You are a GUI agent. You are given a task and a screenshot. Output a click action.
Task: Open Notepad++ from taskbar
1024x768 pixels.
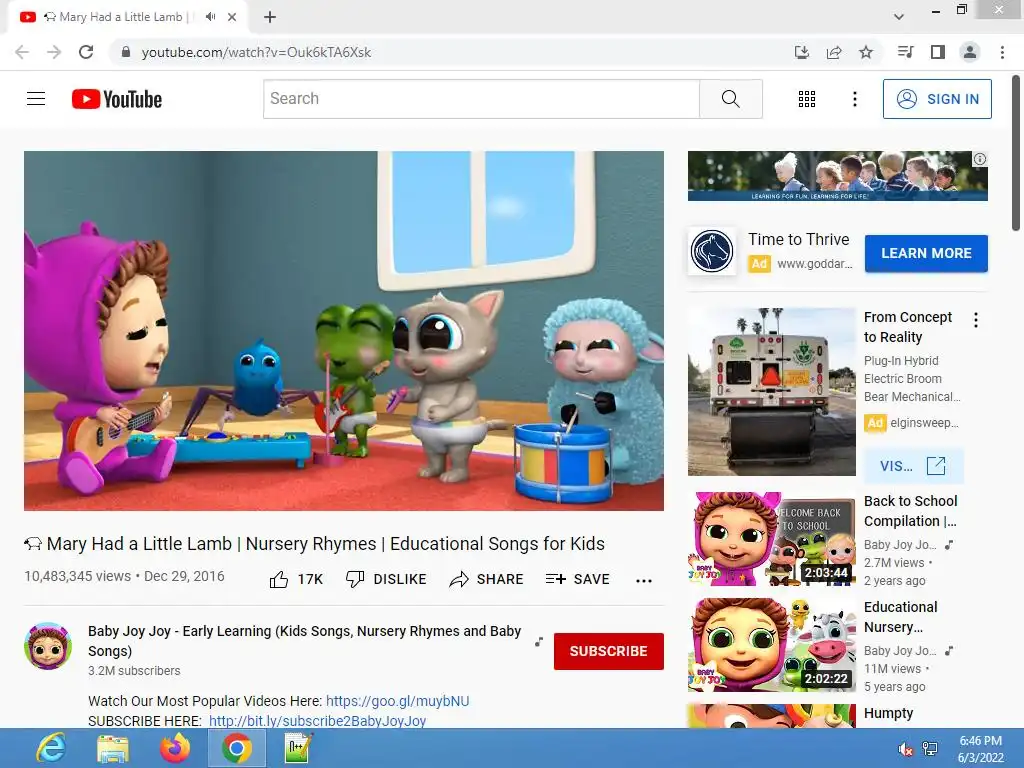298,748
